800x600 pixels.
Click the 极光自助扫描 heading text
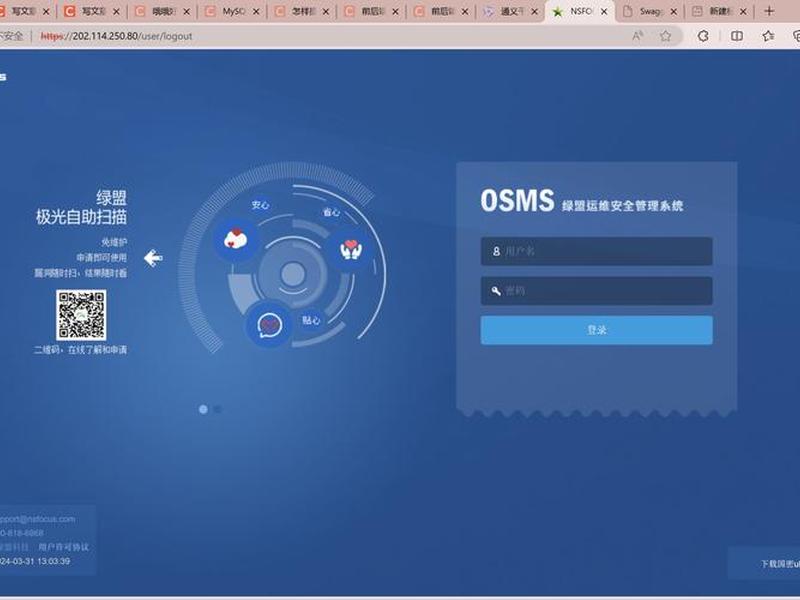click(81, 217)
